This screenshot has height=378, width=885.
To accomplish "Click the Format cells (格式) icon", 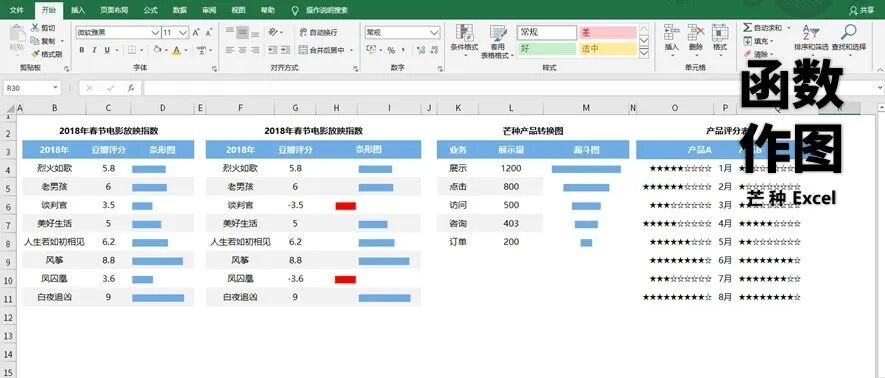I will click(x=720, y=32).
